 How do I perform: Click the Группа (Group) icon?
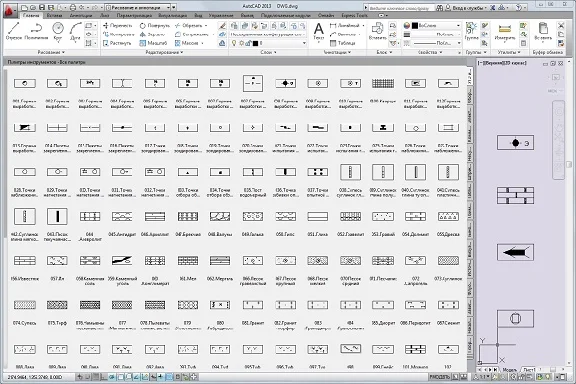pos(471,31)
